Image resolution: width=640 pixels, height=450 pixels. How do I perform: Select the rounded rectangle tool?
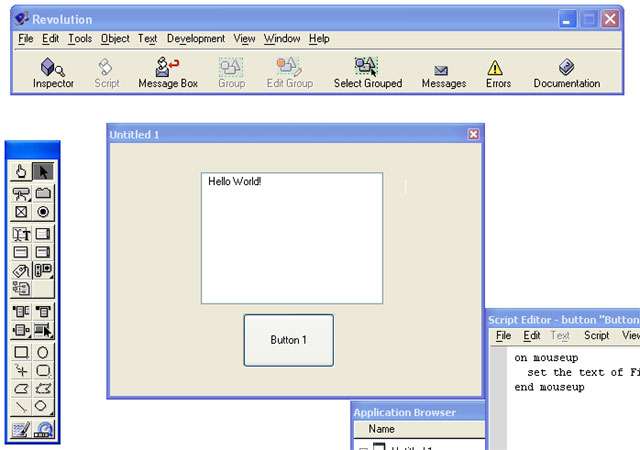point(43,370)
